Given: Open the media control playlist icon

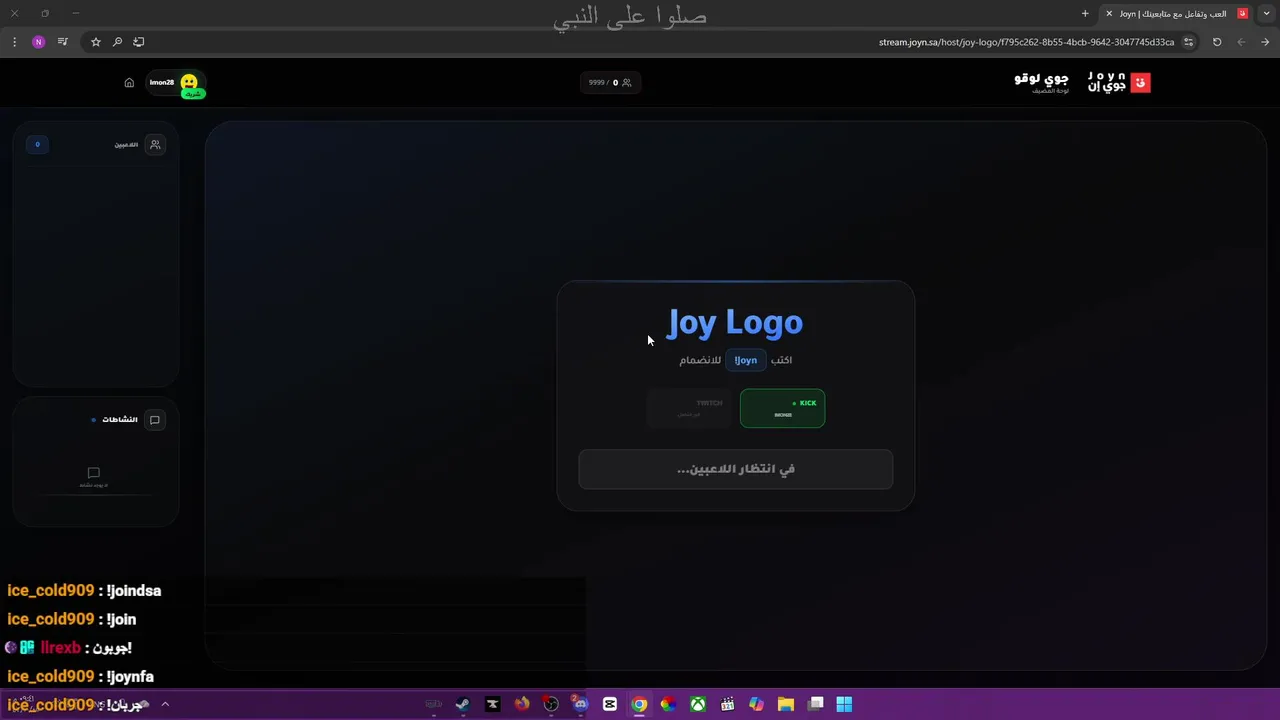Looking at the screenshot, I should coord(63,42).
